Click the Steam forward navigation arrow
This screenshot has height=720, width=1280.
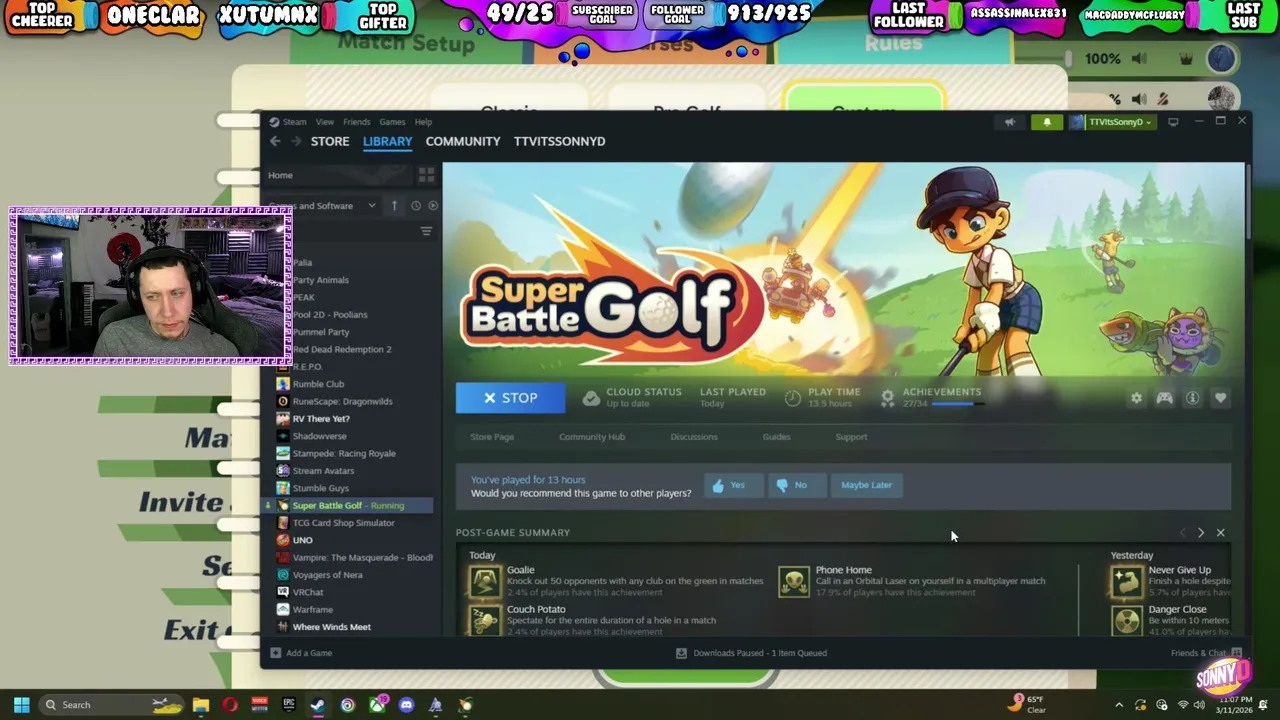click(296, 141)
